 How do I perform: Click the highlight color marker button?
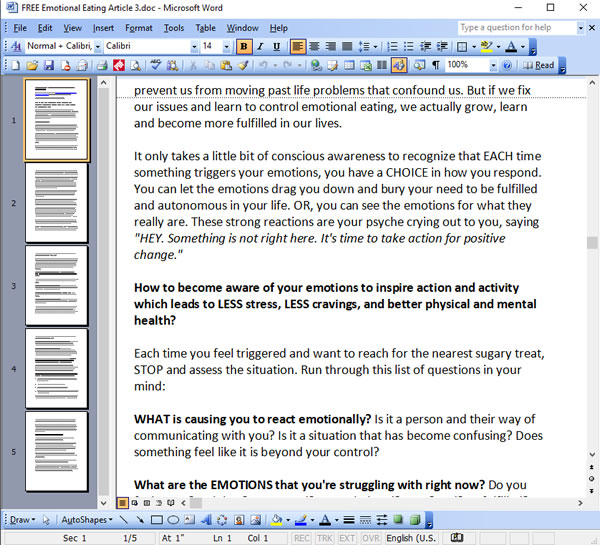(487, 46)
